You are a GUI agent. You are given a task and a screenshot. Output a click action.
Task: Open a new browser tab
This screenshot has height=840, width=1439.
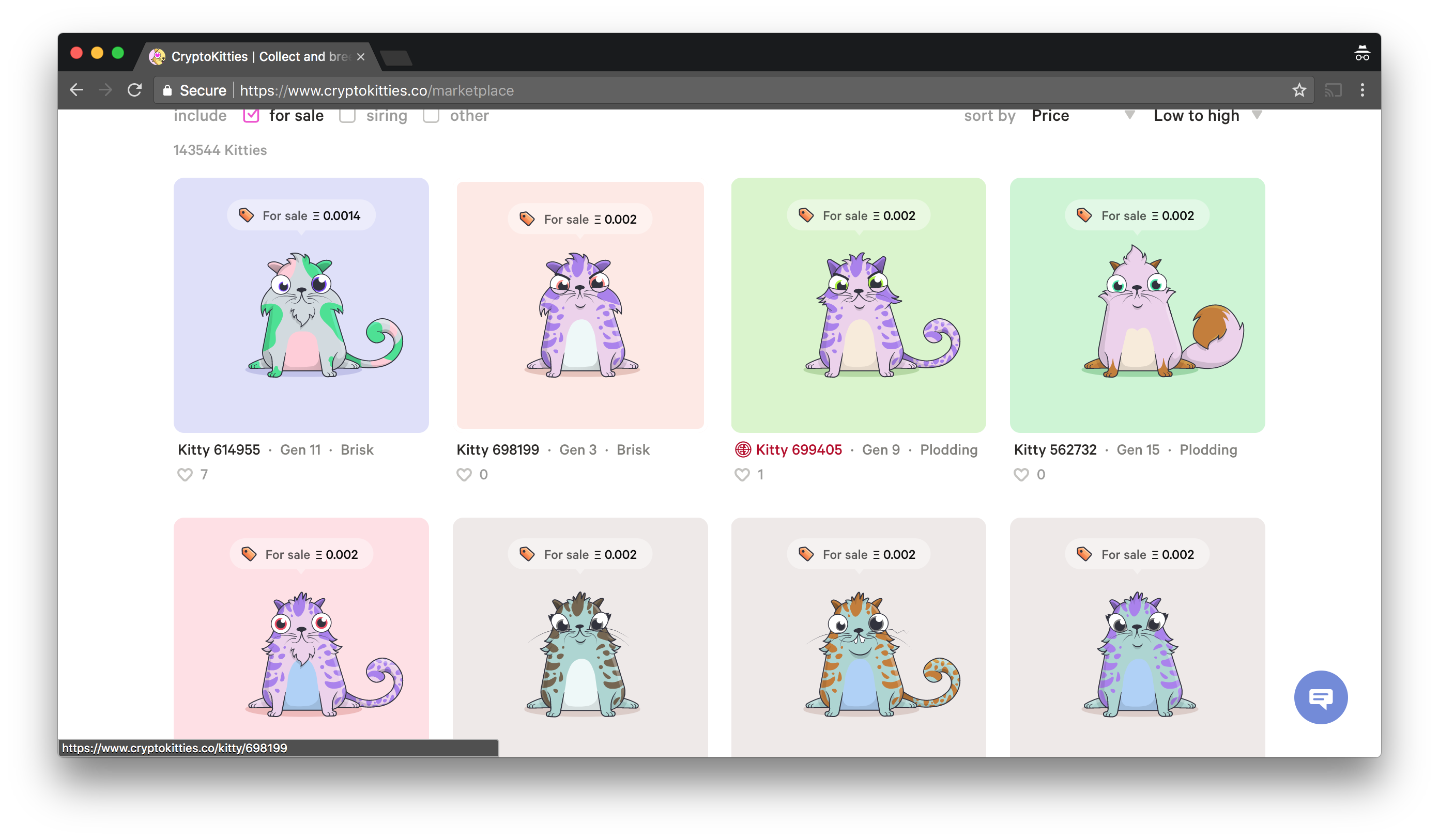(x=396, y=58)
